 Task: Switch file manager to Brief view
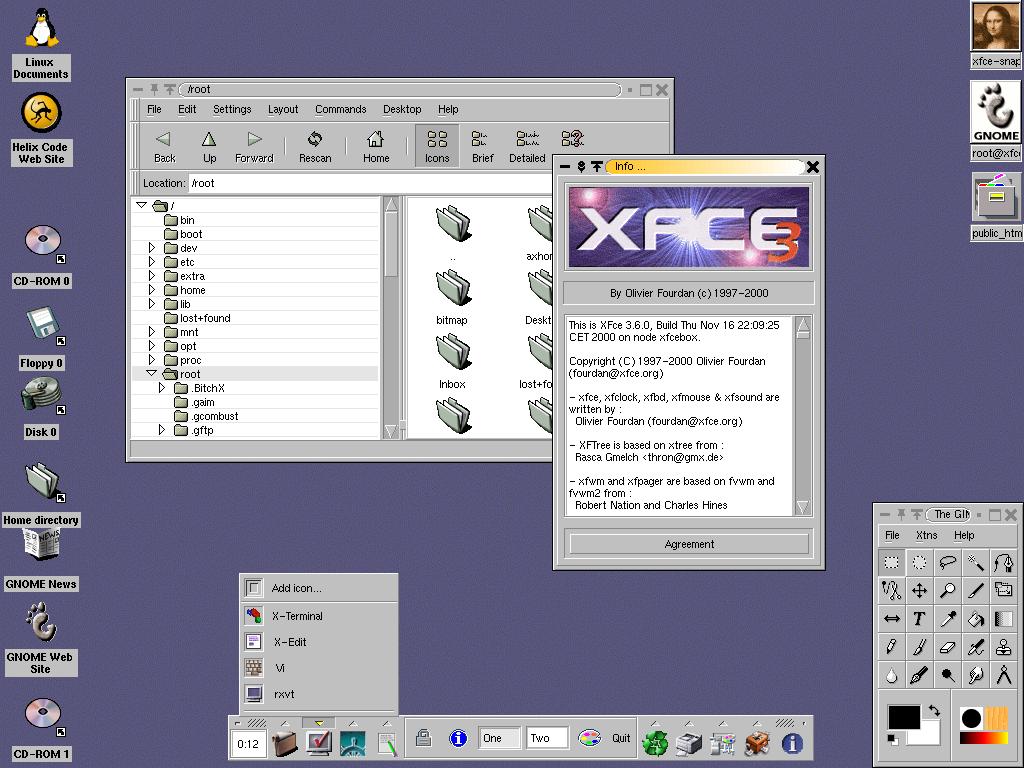point(482,146)
